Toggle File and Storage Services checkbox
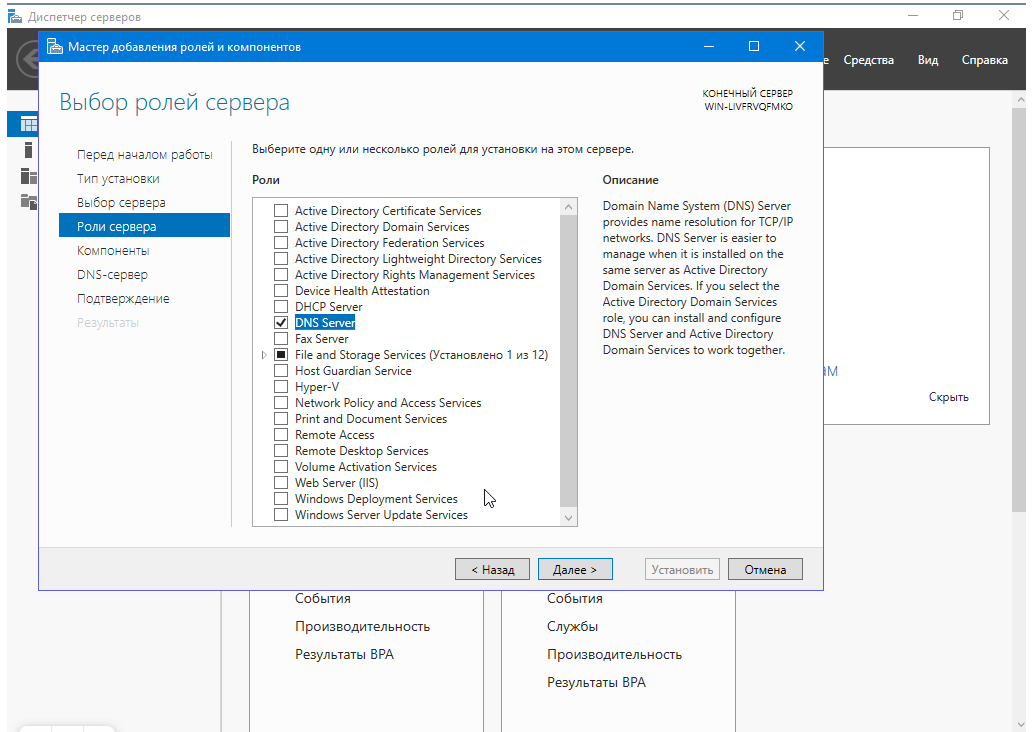 click(281, 355)
